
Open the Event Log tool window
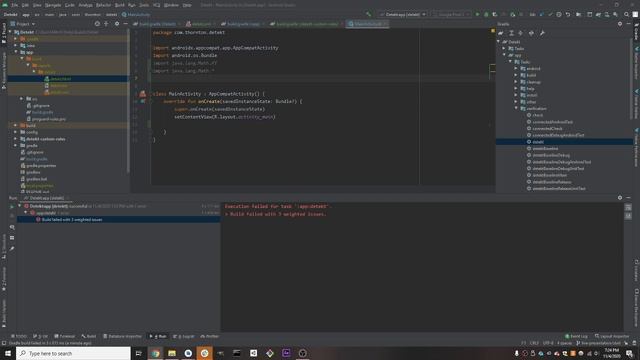click(576, 336)
